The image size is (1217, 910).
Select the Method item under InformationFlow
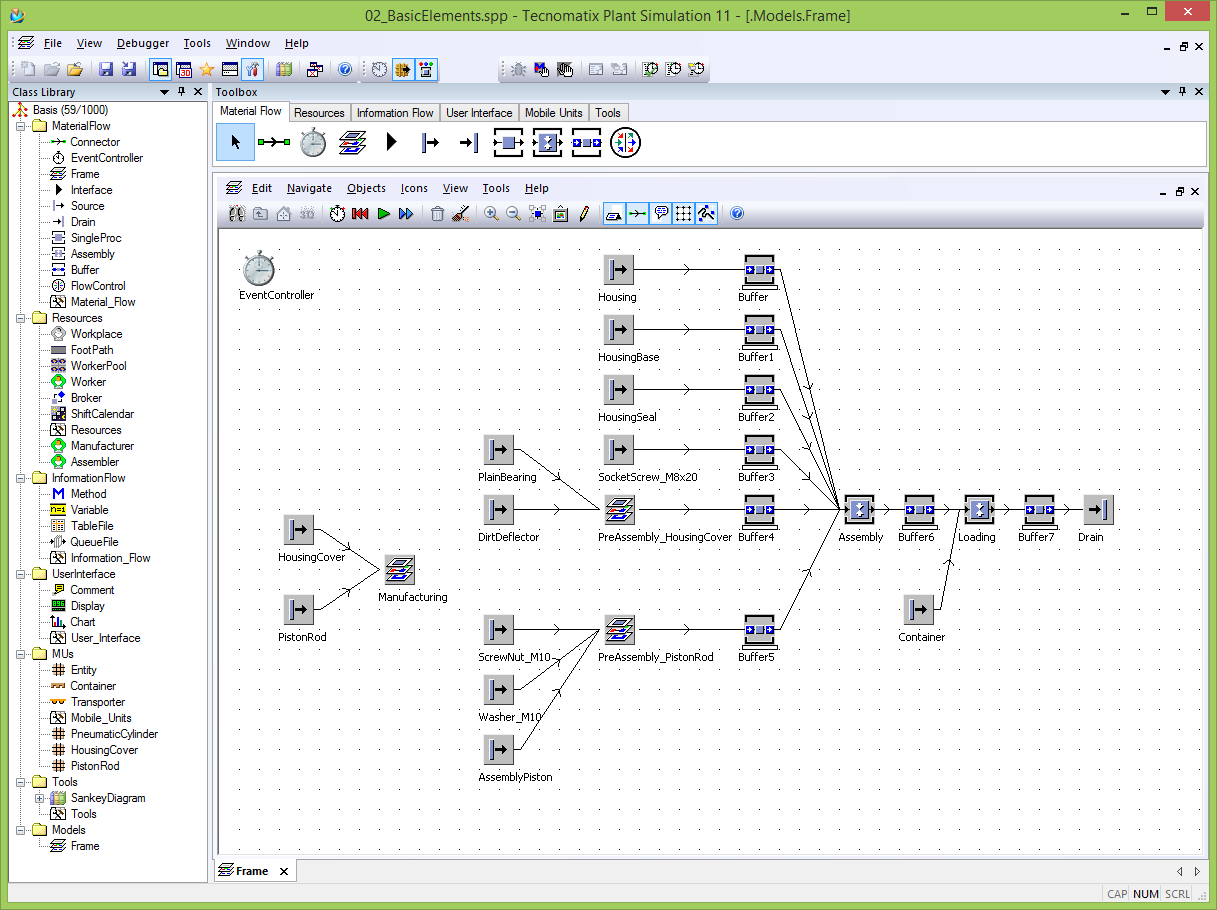pos(88,494)
